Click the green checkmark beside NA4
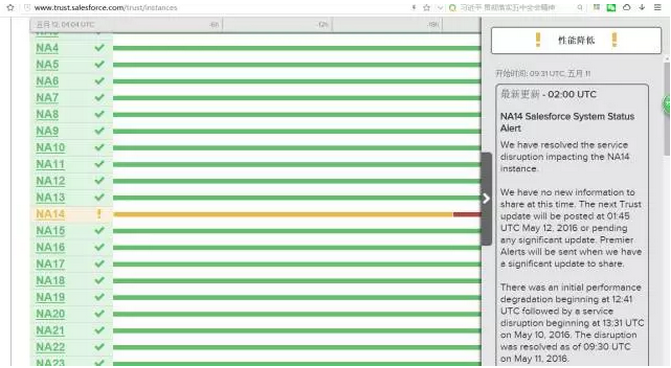The image size is (671, 368). point(99,47)
